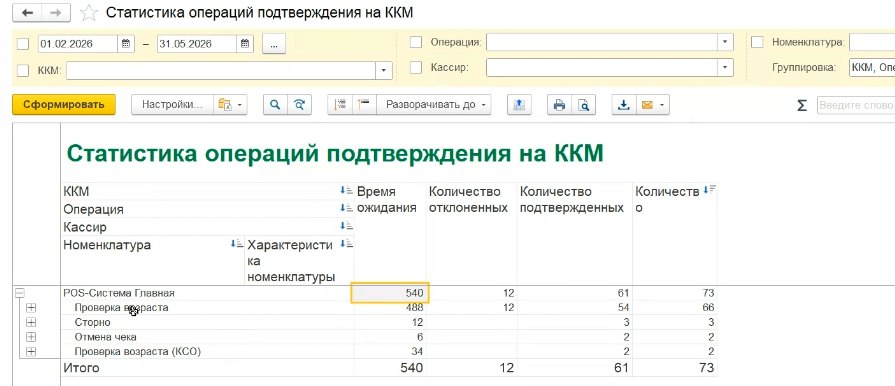The height and width of the screenshot is (386, 895).
Task: Select the POS-Система Главная row label
Action: pyautogui.click(x=119, y=293)
